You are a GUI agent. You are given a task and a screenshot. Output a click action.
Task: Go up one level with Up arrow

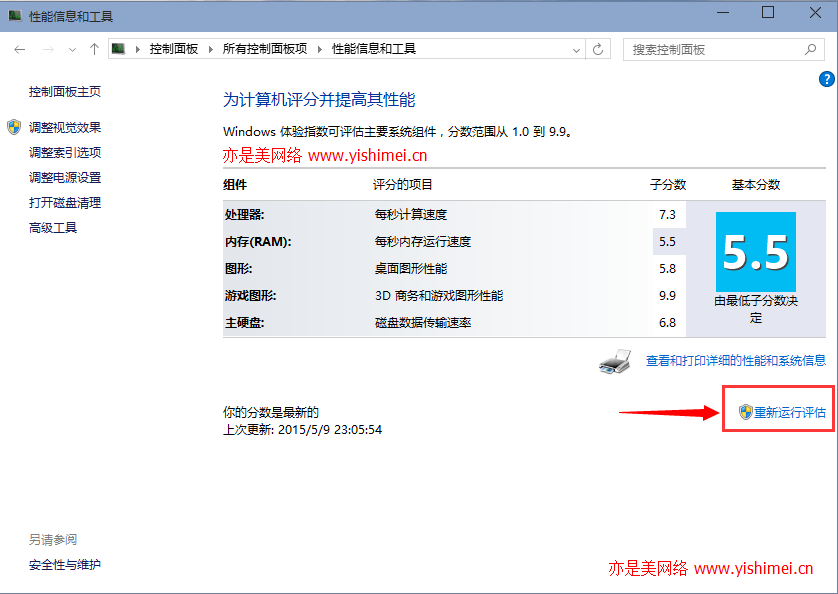coord(95,49)
